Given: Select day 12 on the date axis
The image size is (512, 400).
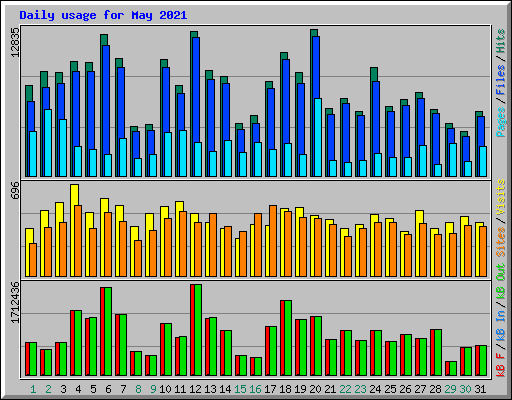Looking at the screenshot, I should [x=195, y=389].
